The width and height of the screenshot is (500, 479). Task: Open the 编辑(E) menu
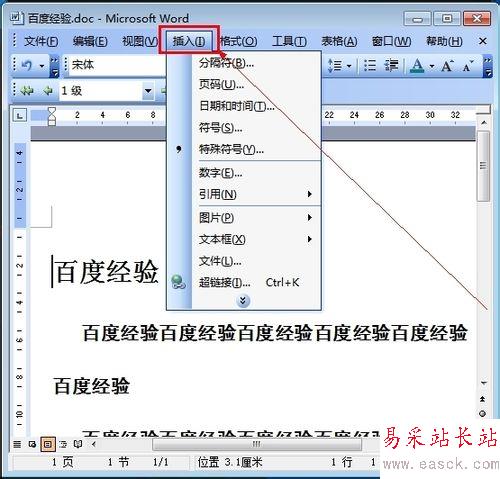(x=90, y=41)
